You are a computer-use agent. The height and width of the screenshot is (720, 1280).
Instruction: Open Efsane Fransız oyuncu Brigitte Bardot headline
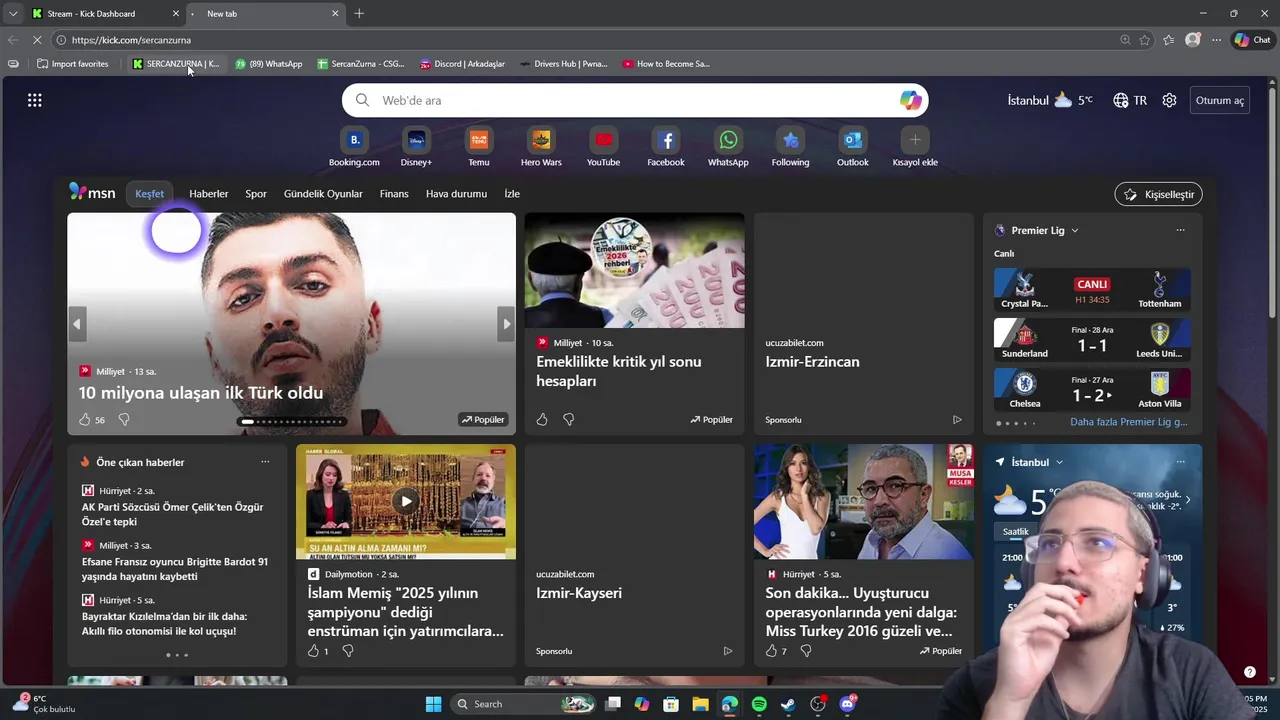pyautogui.click(x=175, y=569)
